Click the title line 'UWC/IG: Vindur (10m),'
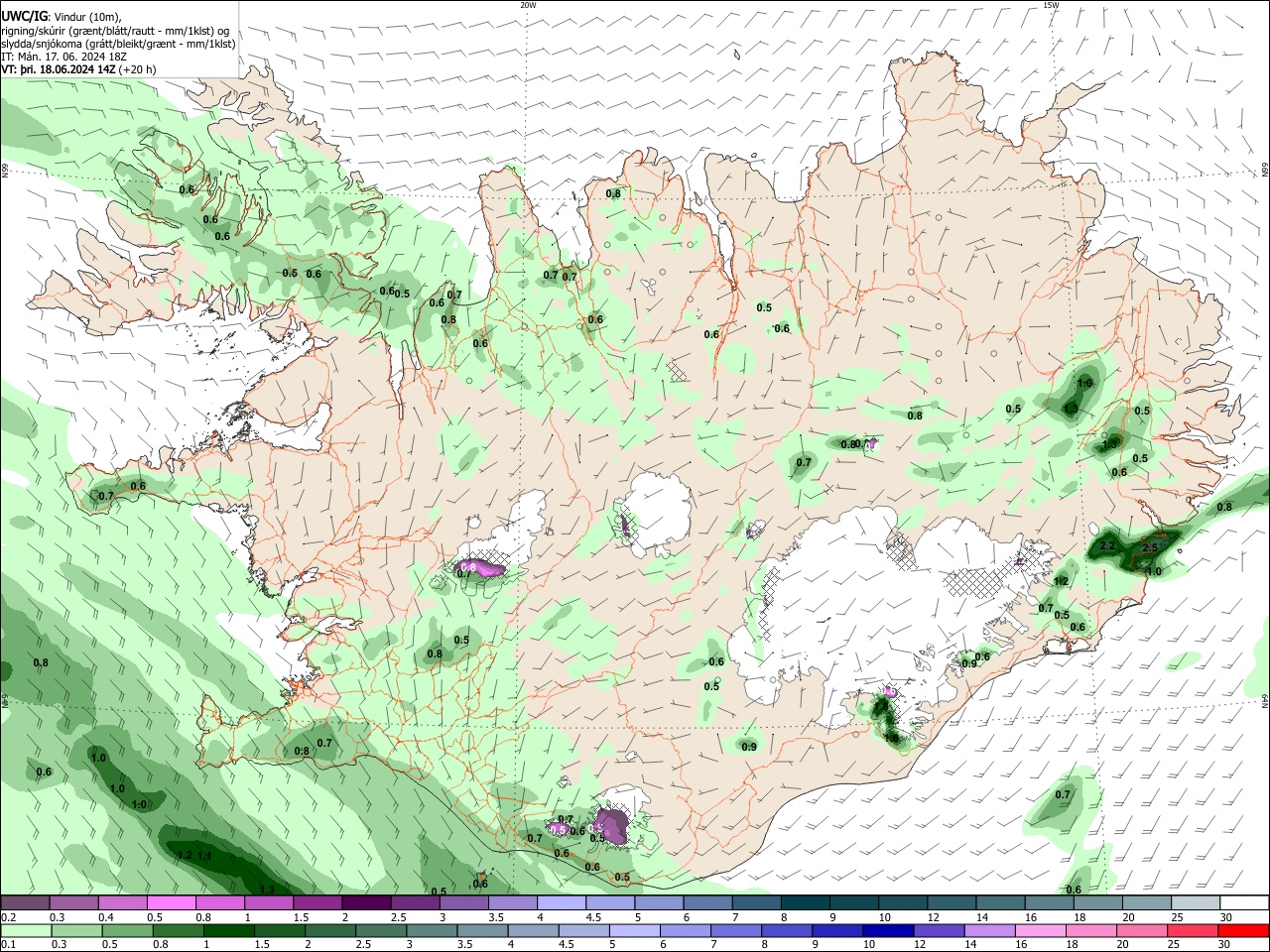The image size is (1270, 952). (61, 16)
